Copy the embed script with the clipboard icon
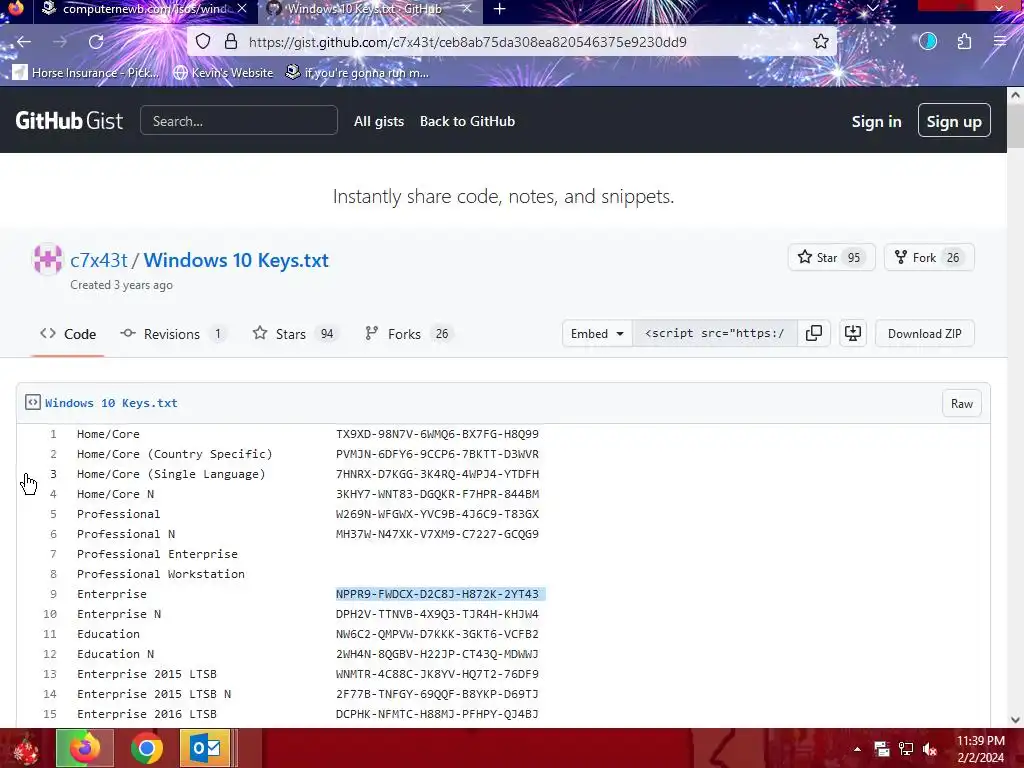Screen dimensions: 1024x768 pos(814,333)
